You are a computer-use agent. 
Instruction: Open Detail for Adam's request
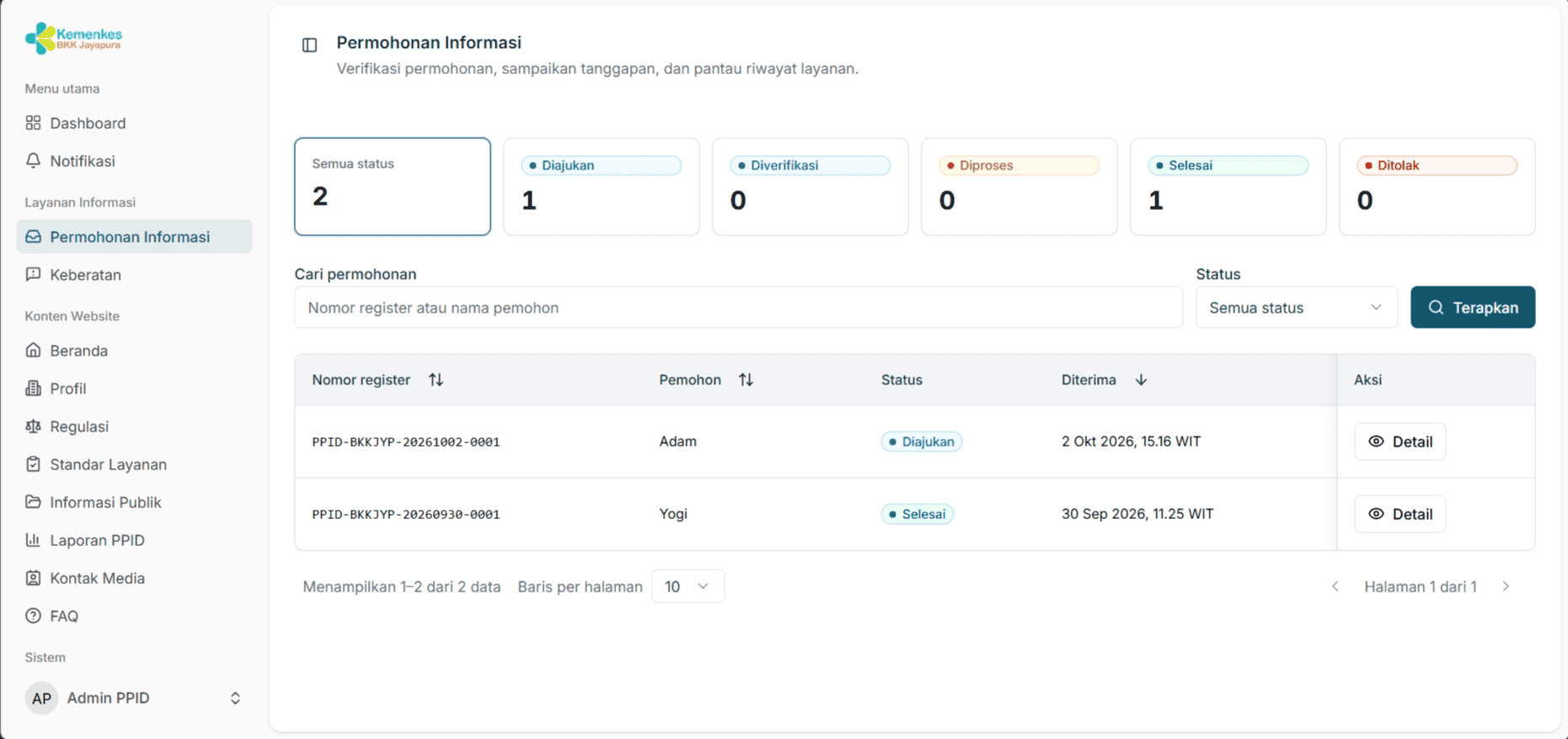pos(1400,442)
